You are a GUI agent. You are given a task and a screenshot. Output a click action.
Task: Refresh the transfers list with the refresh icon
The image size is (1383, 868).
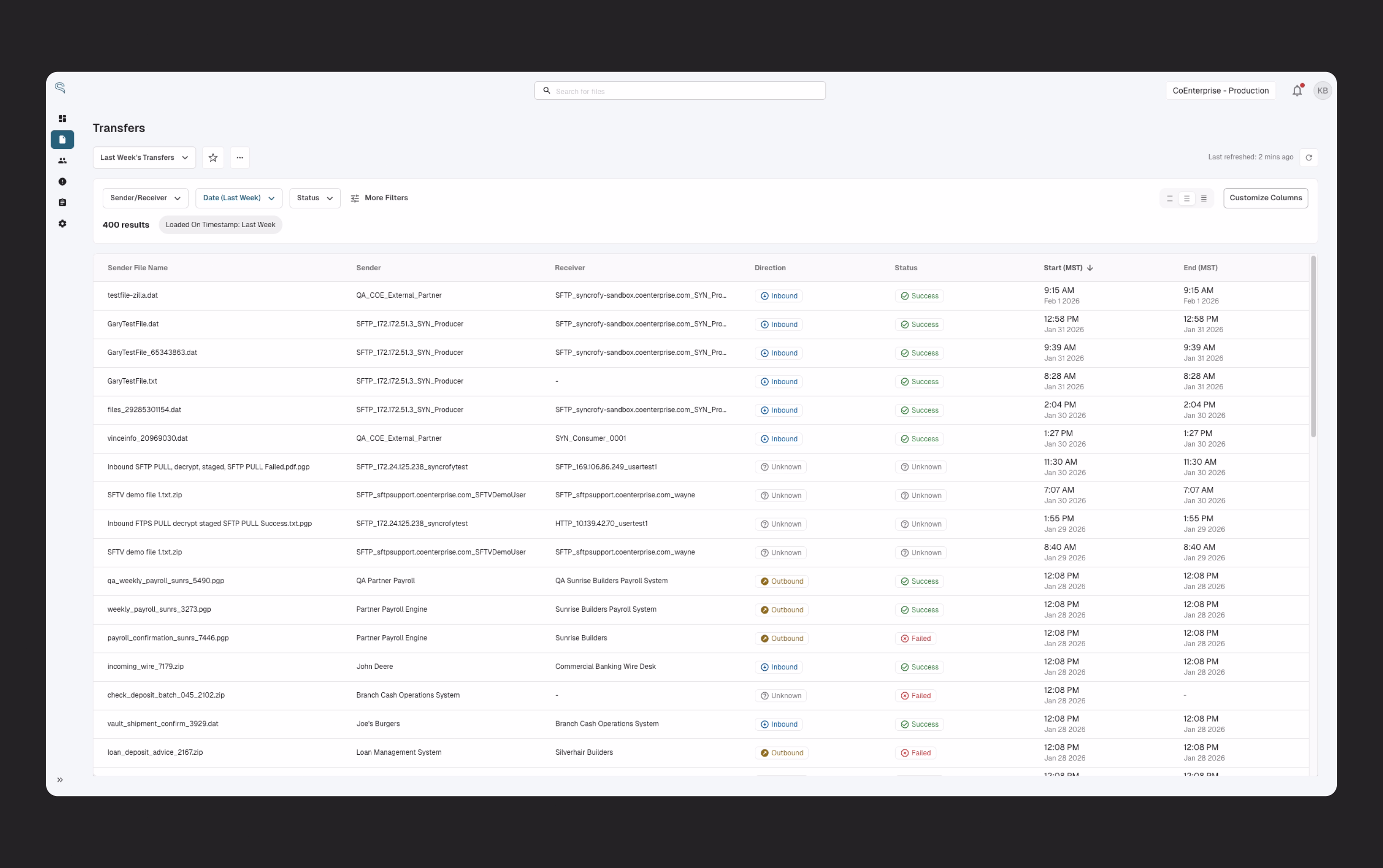tap(1309, 157)
